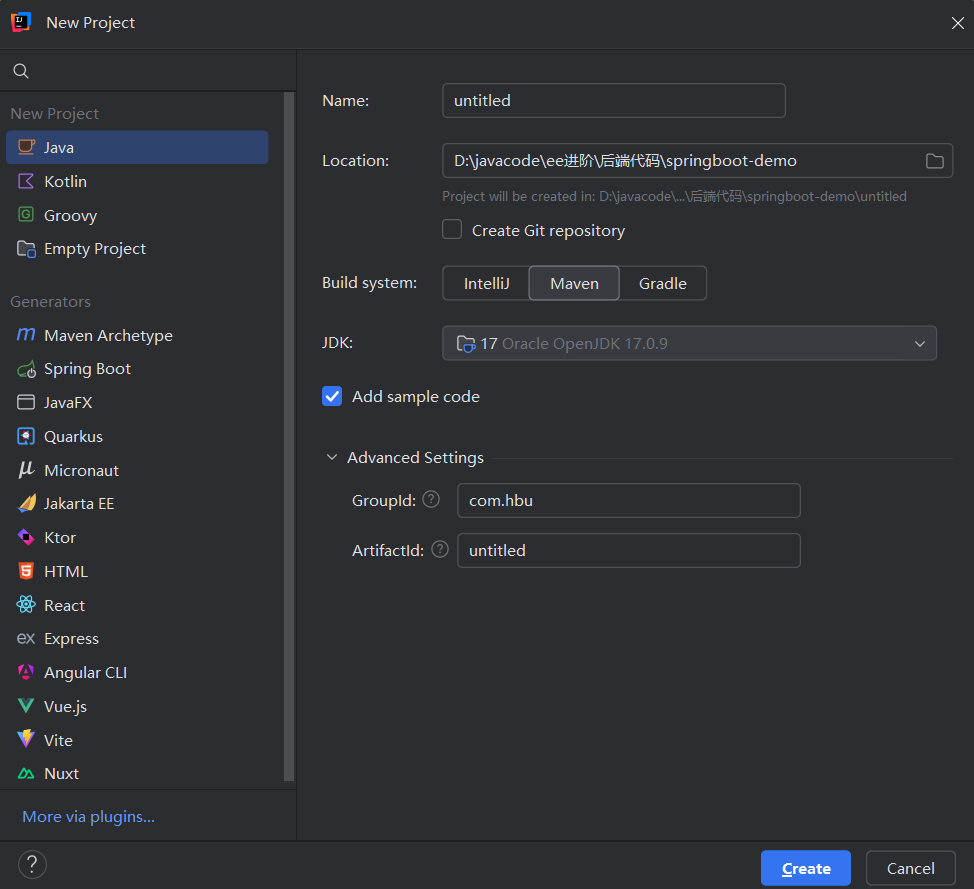This screenshot has width=974, height=889.
Task: Click the project Name input field
Action: click(614, 101)
